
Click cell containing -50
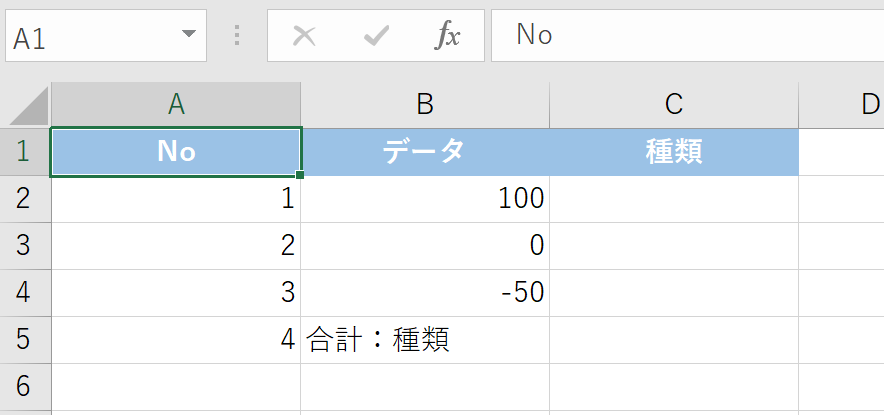[x=425, y=293]
